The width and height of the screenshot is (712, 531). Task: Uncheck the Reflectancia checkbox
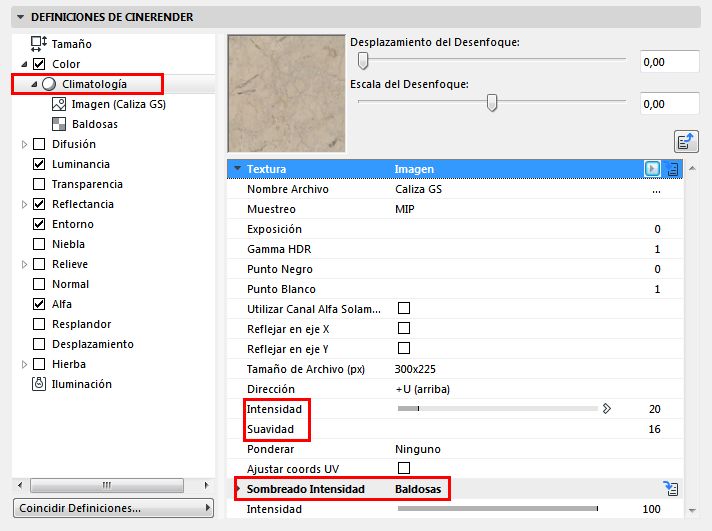click(39, 204)
